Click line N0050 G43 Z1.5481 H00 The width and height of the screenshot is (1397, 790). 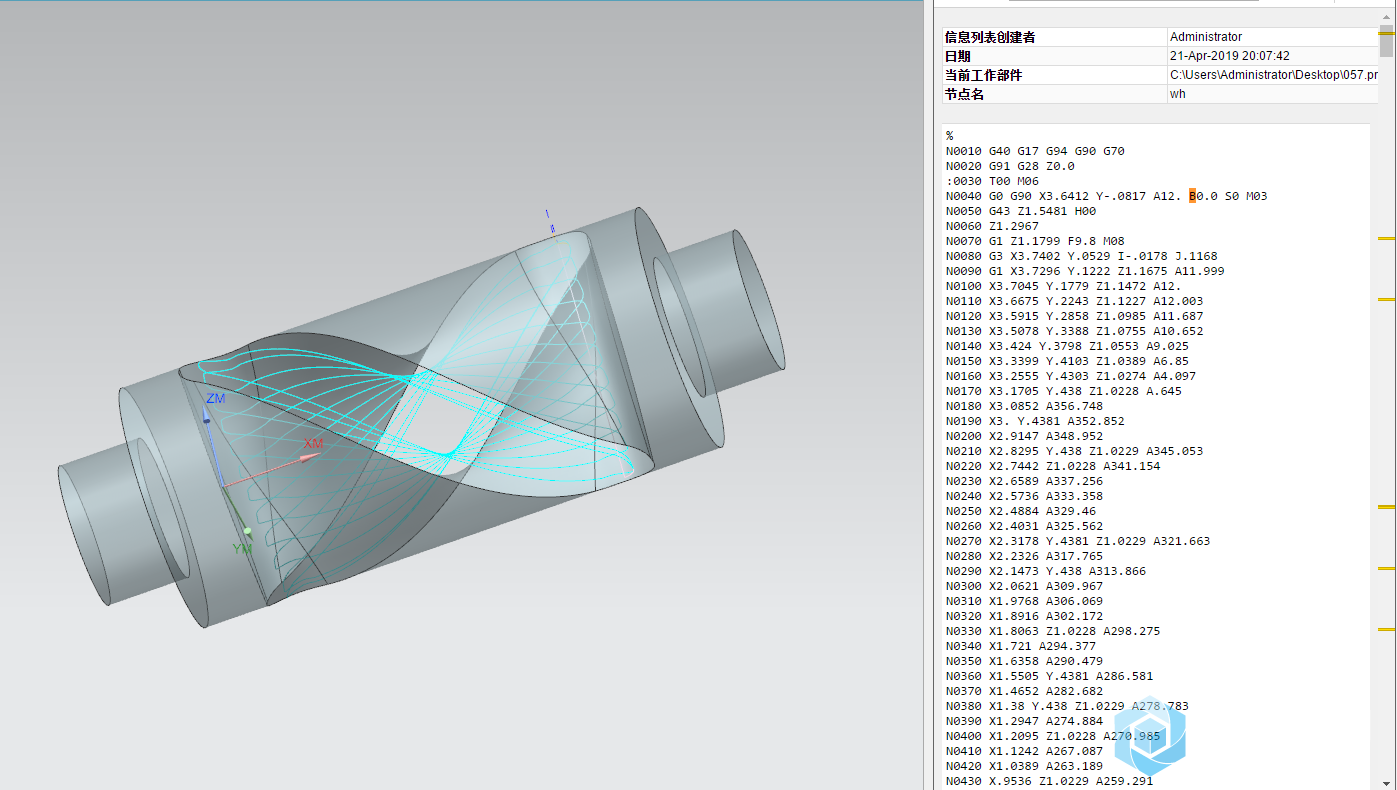[1021, 211]
